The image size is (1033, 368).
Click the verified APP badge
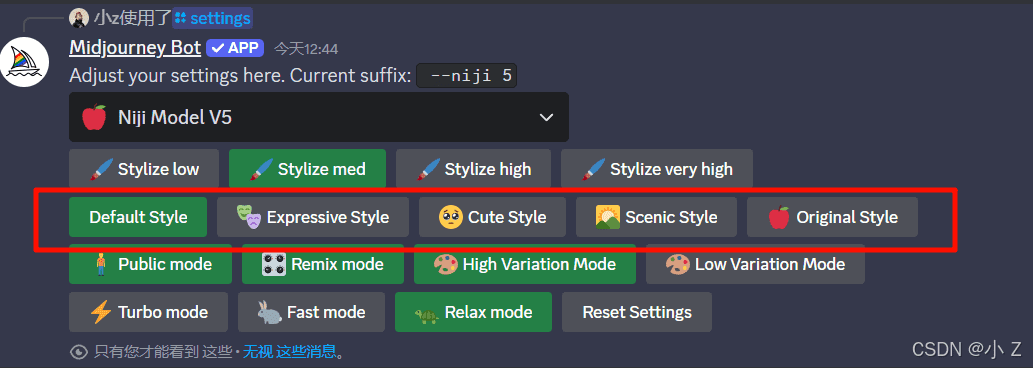(235, 48)
